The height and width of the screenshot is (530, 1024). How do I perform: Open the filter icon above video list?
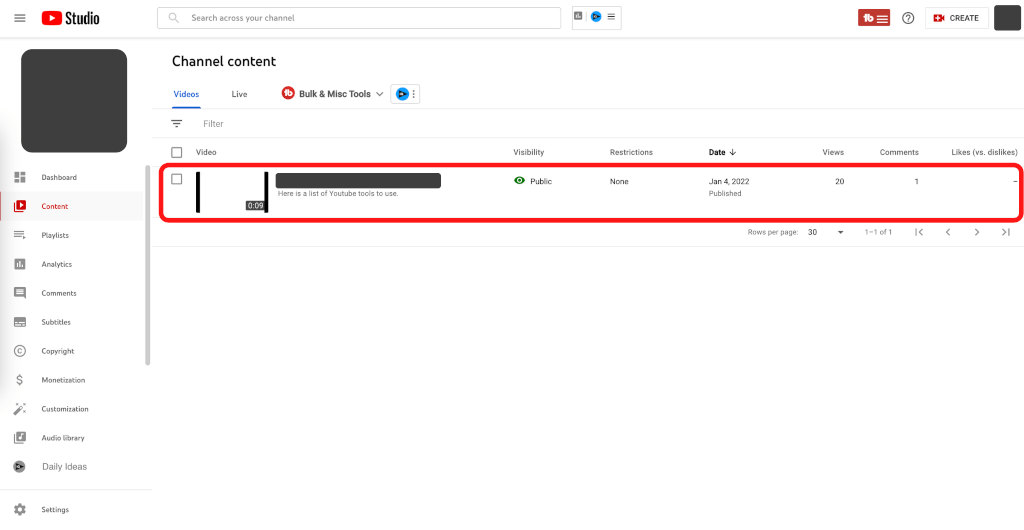177,124
